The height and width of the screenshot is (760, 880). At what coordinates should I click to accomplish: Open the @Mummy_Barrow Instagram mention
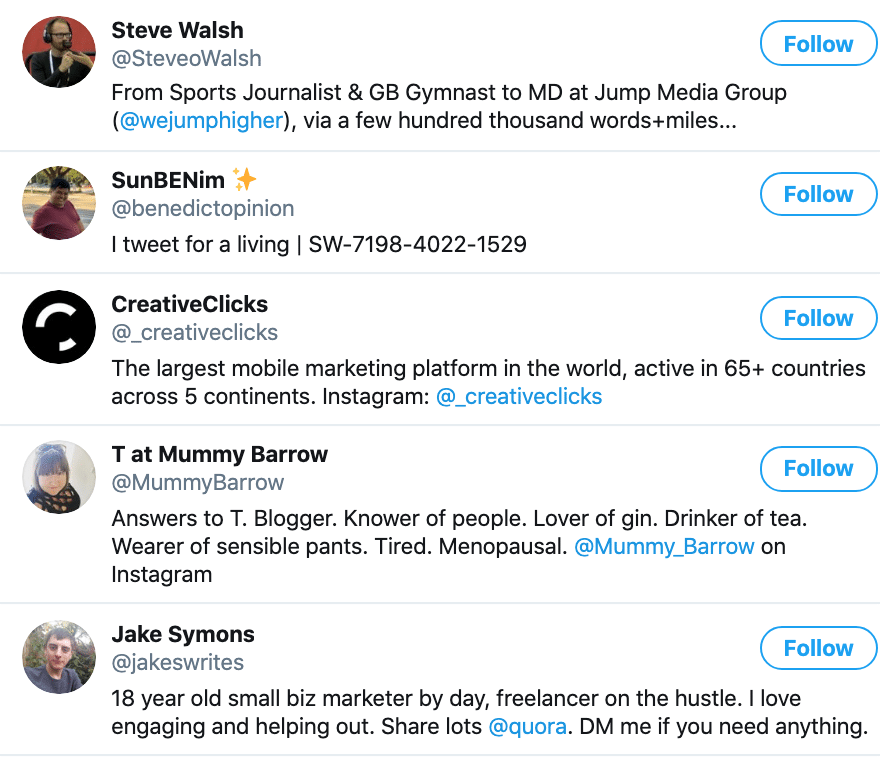[x=664, y=547]
